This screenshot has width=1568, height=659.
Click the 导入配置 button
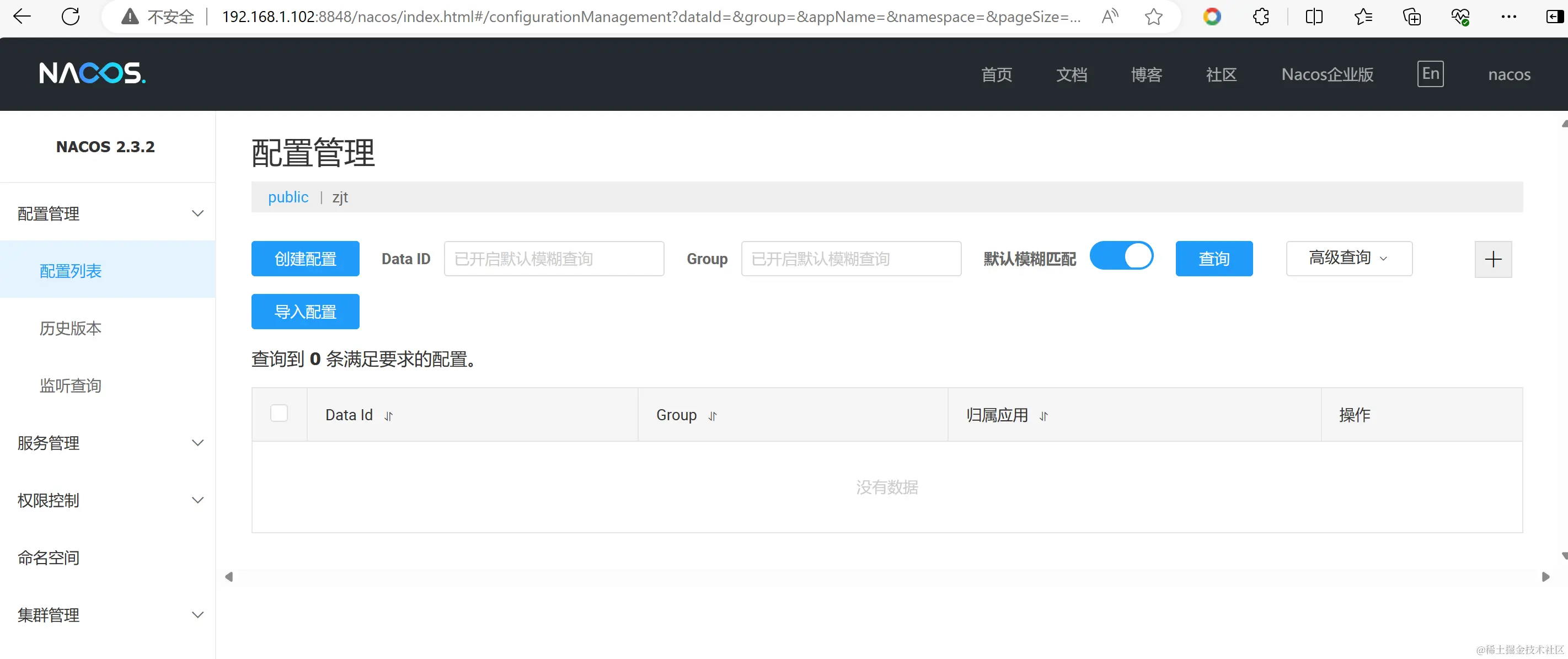click(x=305, y=312)
